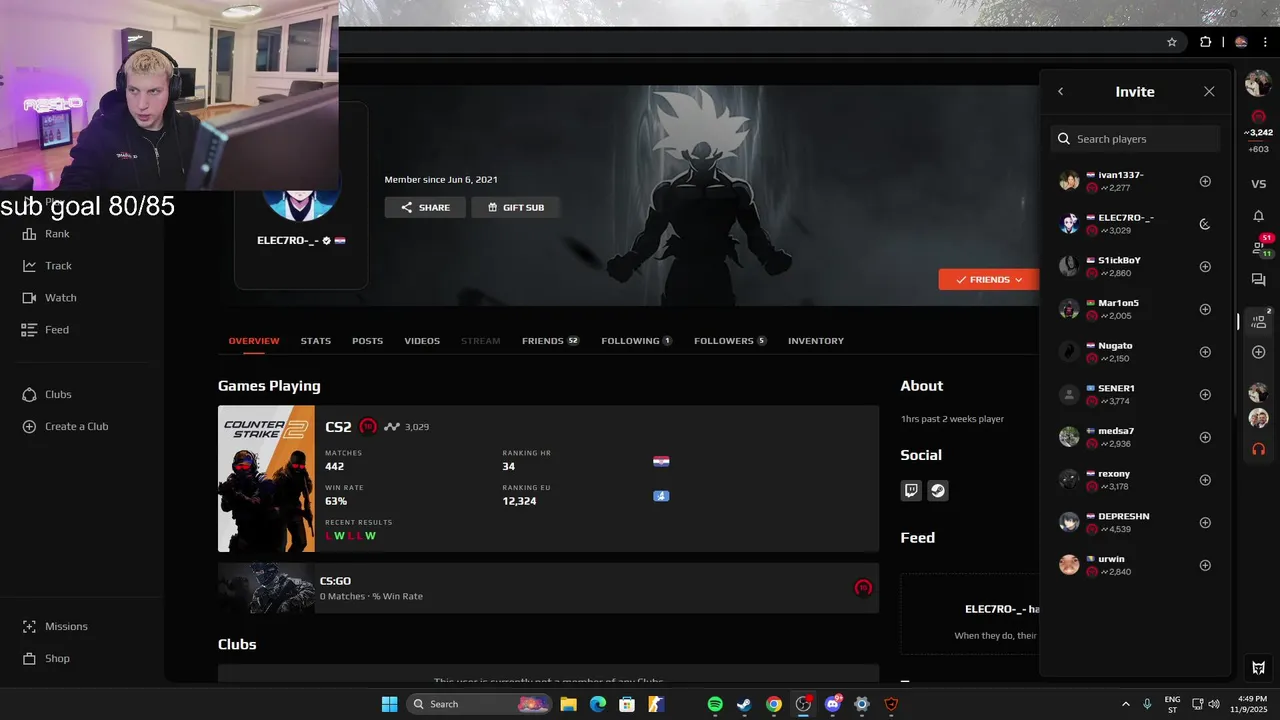Invite medsa7 with the plus icon
Screen dimensions: 1280x720
pos(1205,437)
